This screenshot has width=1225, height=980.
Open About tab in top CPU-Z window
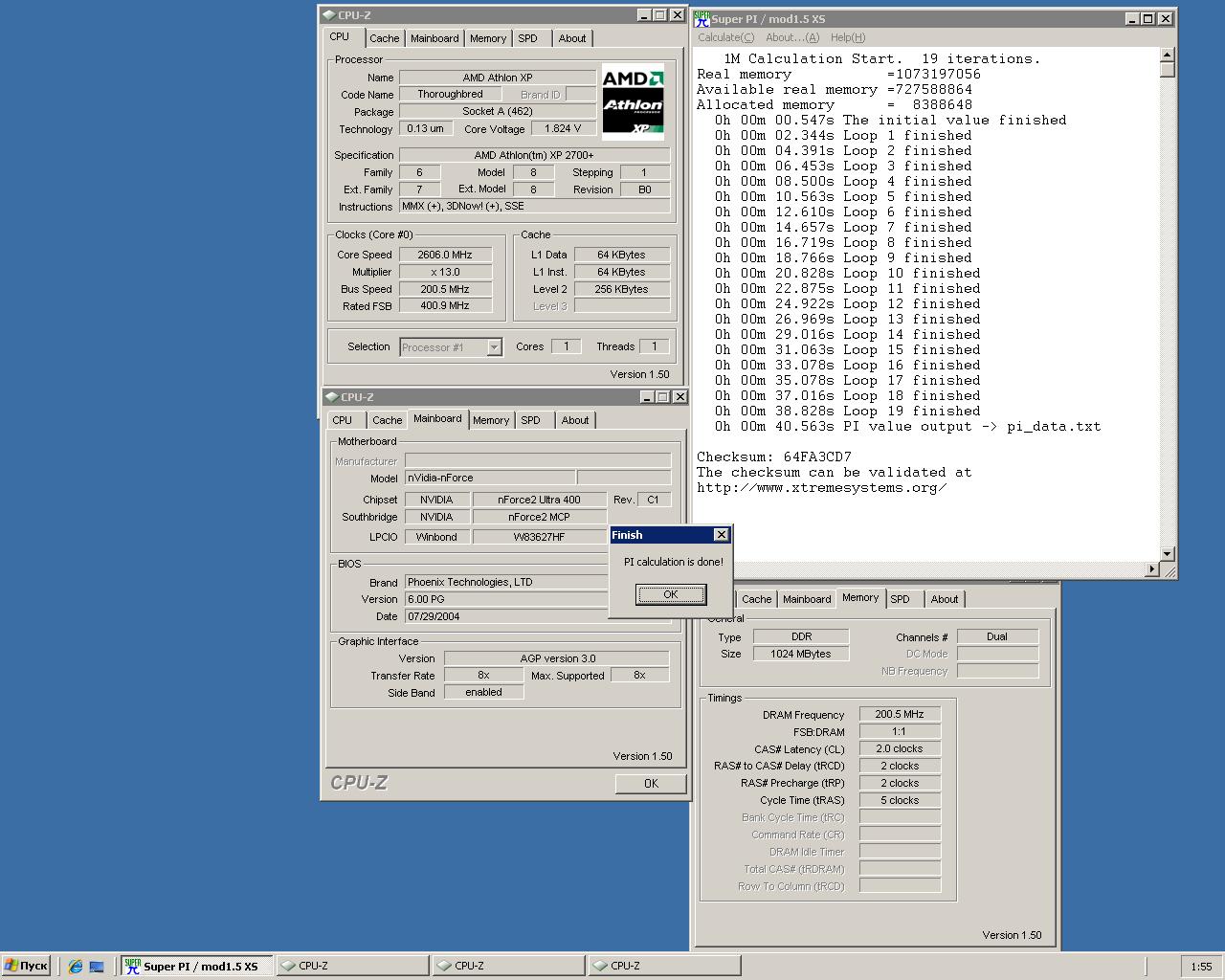(x=572, y=38)
